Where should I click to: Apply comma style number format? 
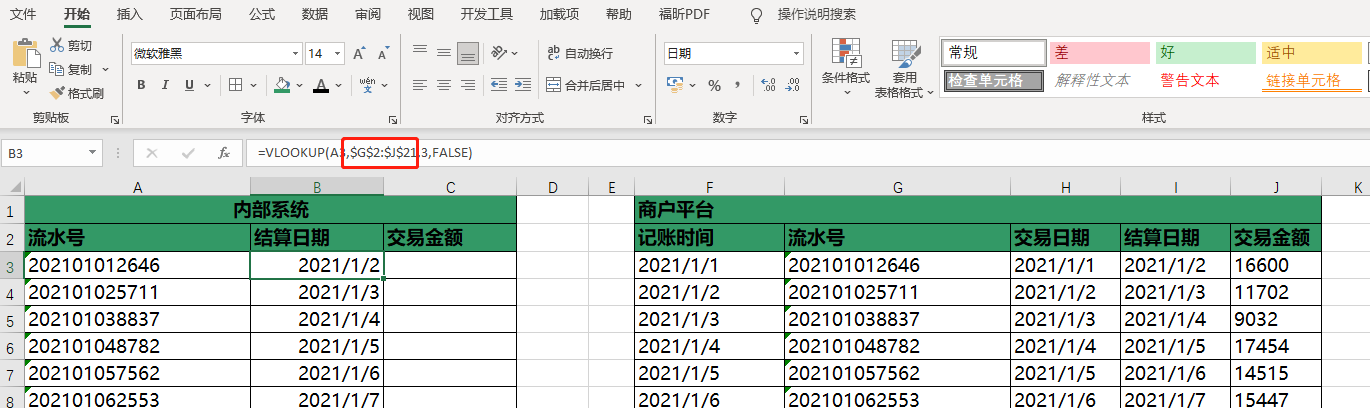pyautogui.click(x=738, y=85)
